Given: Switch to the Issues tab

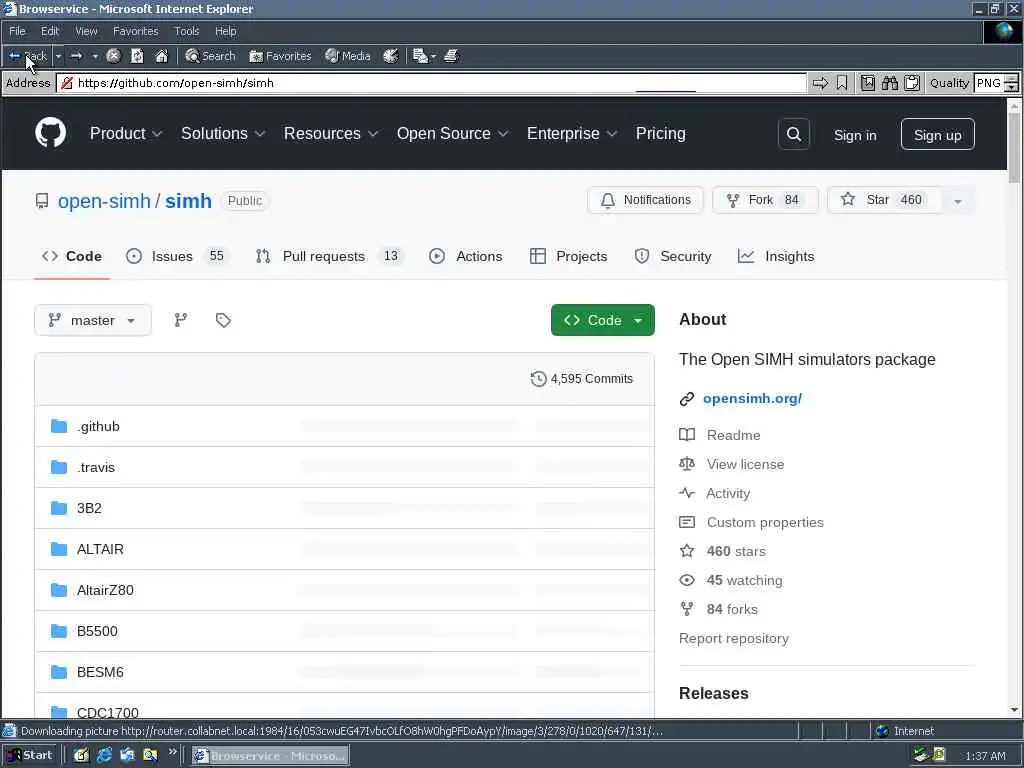Looking at the screenshot, I should [178, 257].
